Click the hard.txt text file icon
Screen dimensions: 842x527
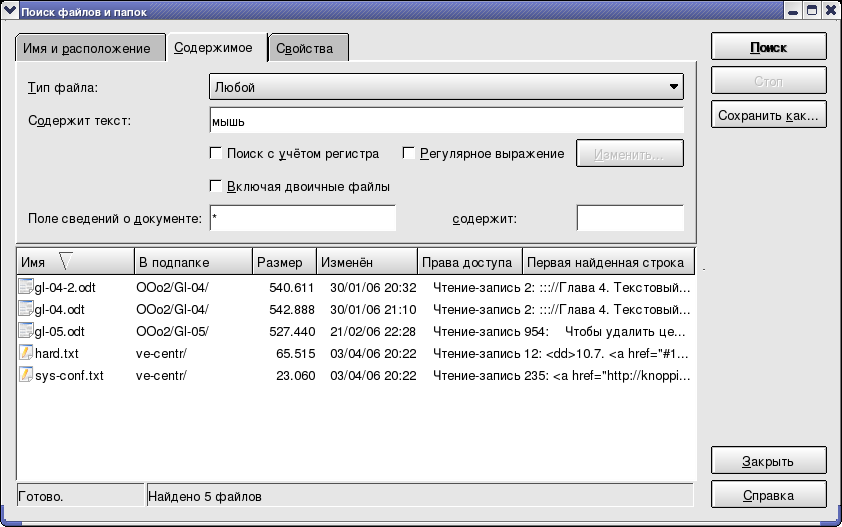[x=26, y=353]
